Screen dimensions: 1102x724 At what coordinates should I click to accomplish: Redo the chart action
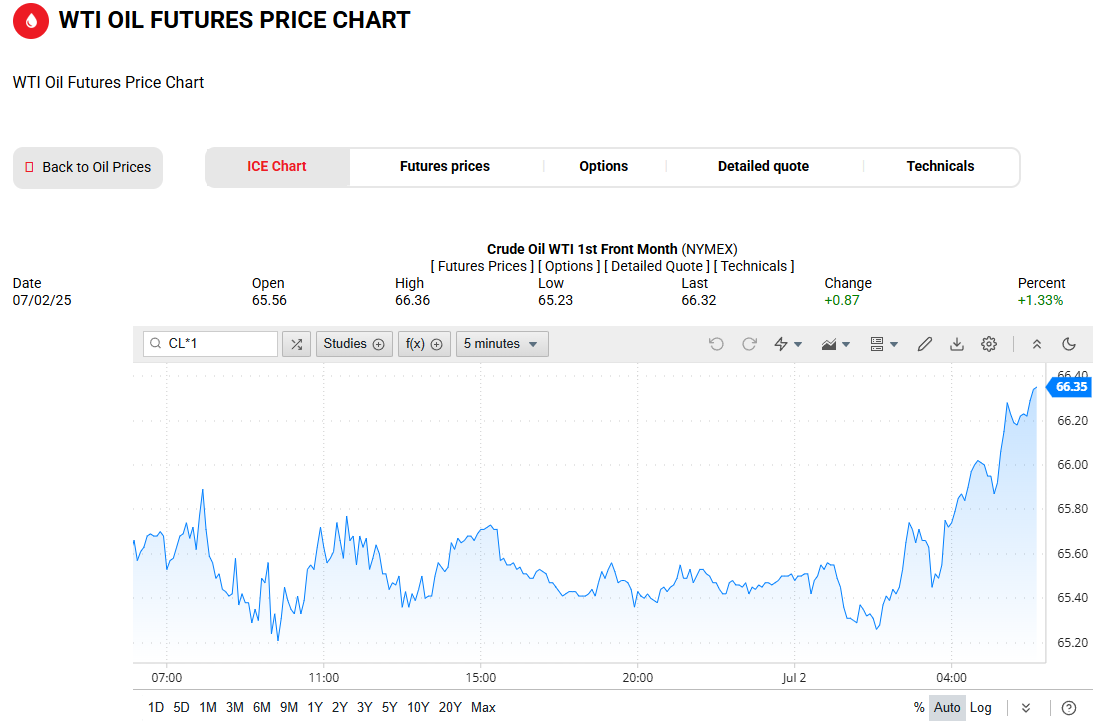[x=749, y=344]
